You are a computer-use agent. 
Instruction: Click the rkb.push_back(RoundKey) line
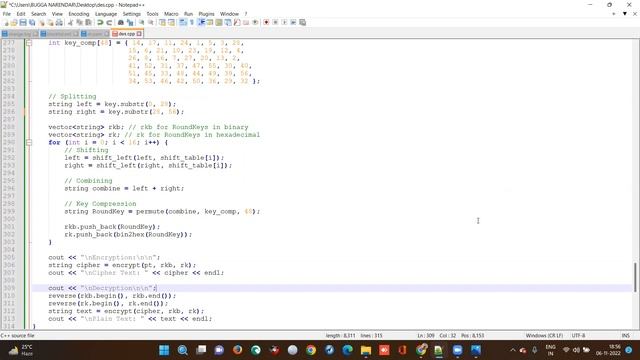click(x=112, y=227)
